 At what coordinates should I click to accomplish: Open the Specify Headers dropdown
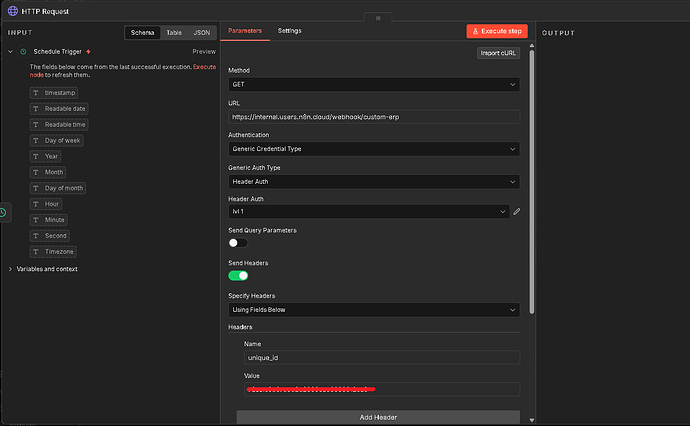pos(373,310)
